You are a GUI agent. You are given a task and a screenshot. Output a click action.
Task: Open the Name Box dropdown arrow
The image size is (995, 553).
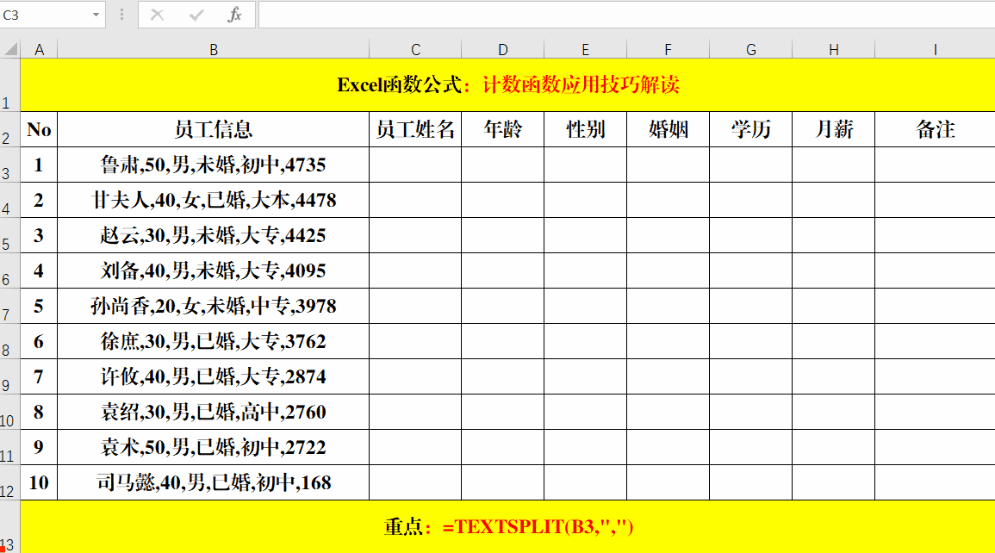(96, 15)
